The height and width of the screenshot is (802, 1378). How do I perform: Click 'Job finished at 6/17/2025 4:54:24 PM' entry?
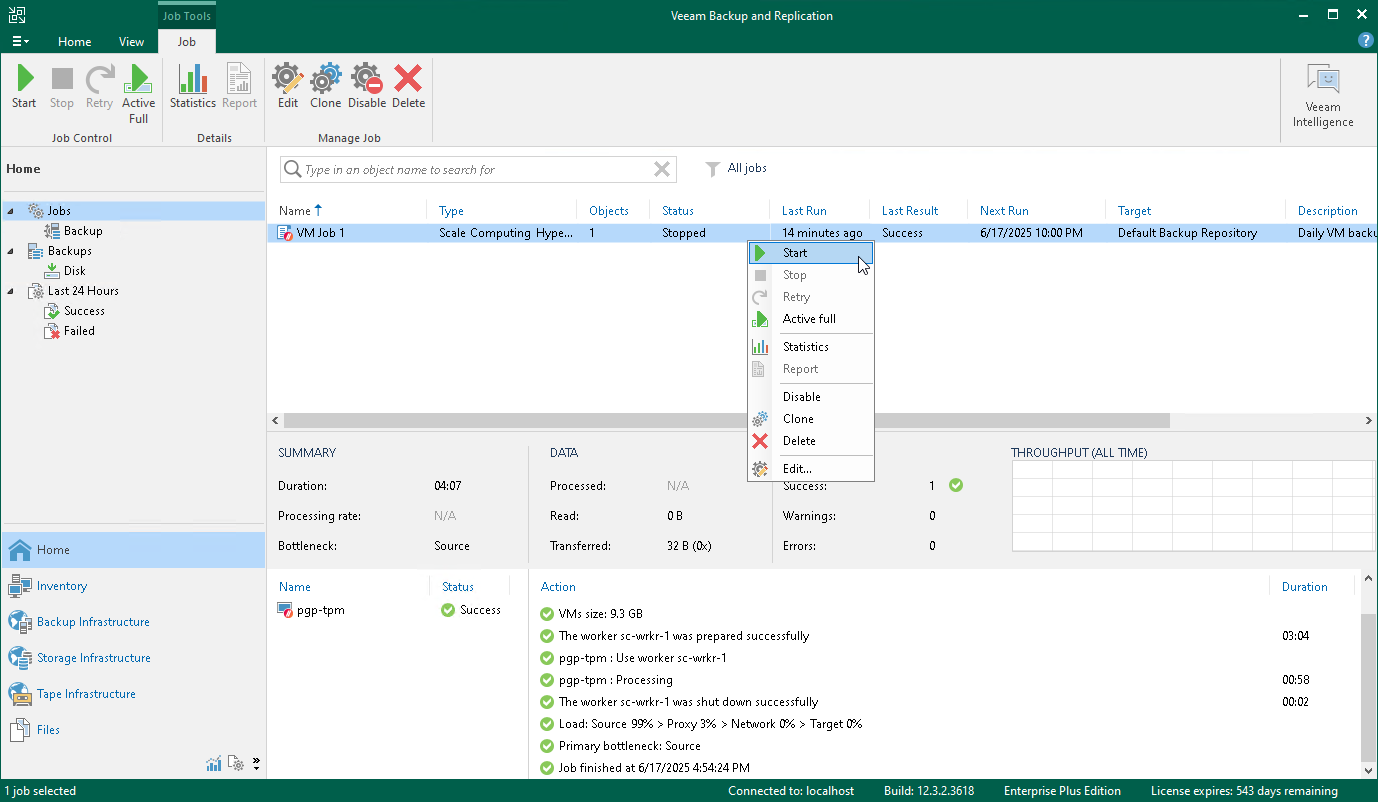[653, 768]
